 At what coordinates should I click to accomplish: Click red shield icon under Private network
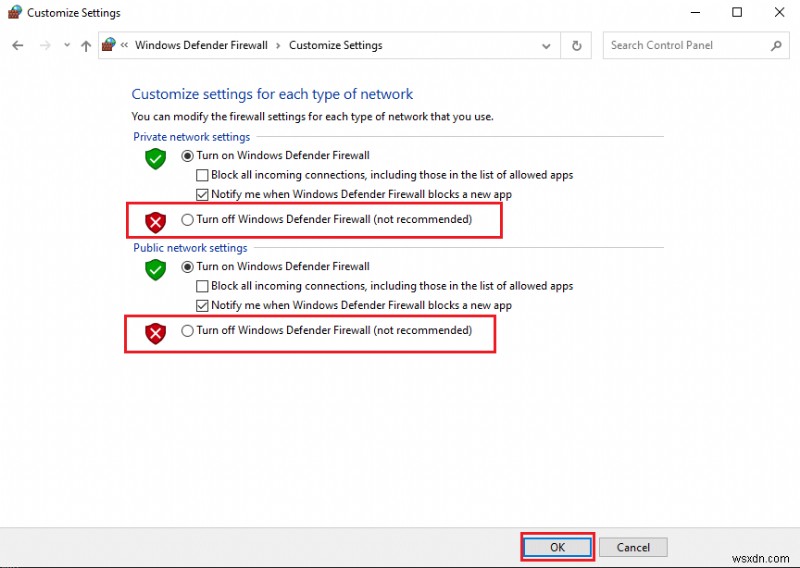pyautogui.click(x=156, y=223)
